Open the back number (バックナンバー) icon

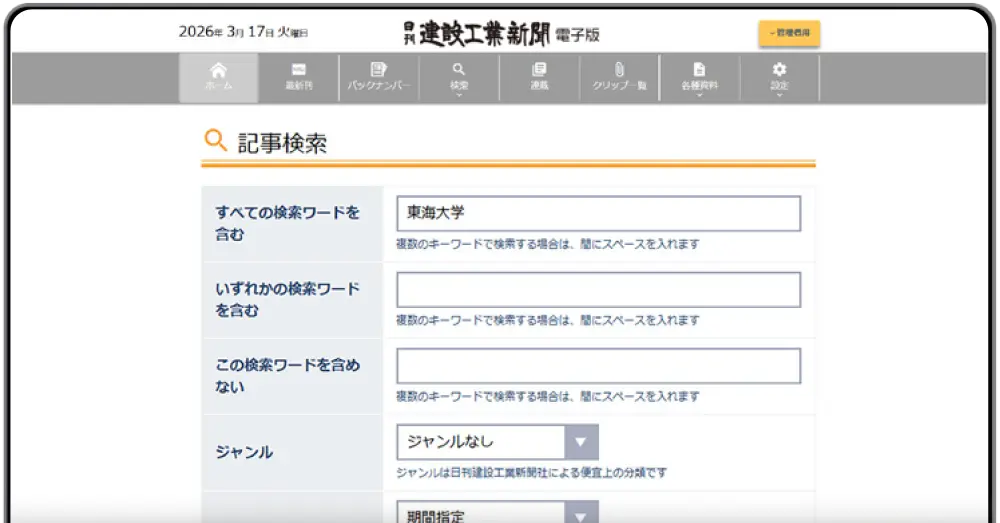click(x=379, y=70)
